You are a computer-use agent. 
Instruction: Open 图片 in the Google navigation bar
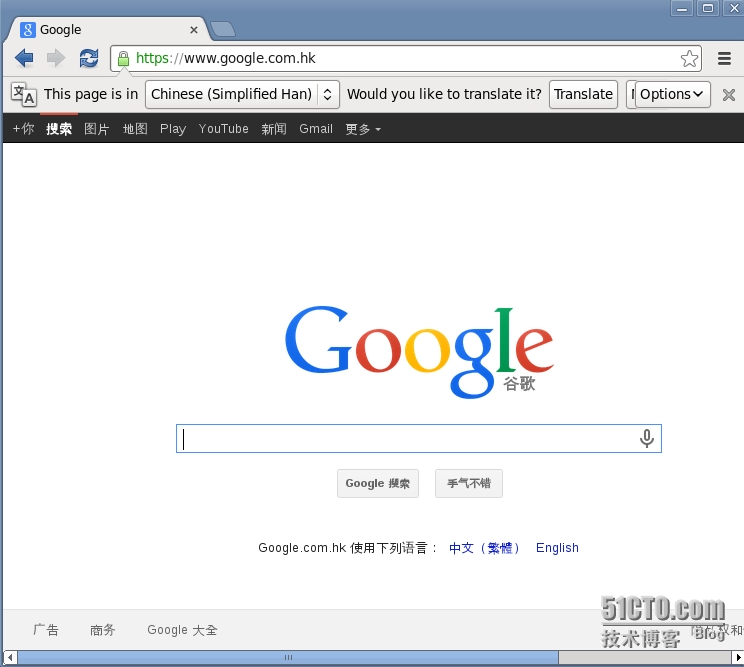(97, 129)
